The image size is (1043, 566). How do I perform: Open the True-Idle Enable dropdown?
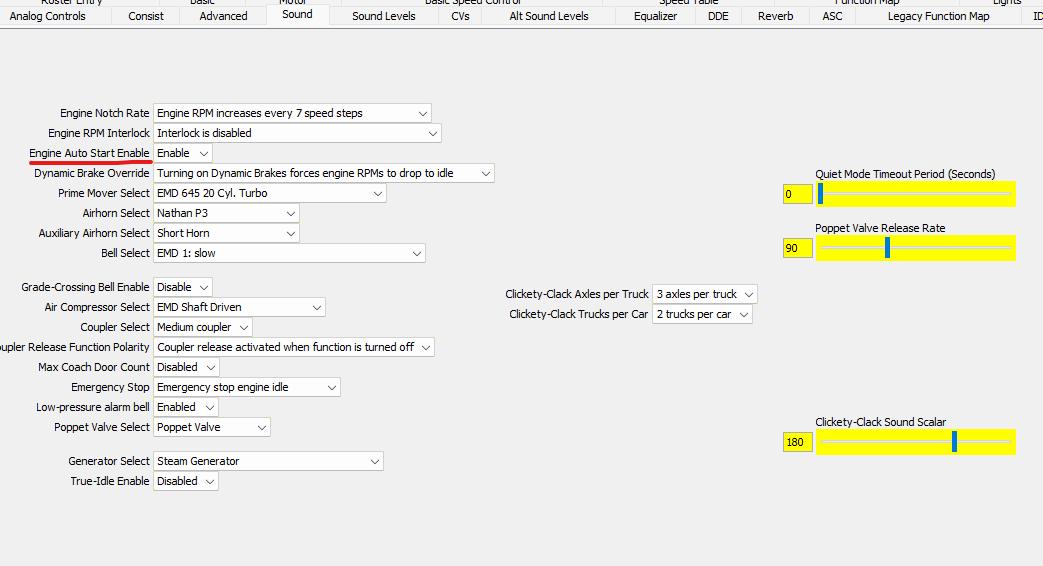pos(186,480)
